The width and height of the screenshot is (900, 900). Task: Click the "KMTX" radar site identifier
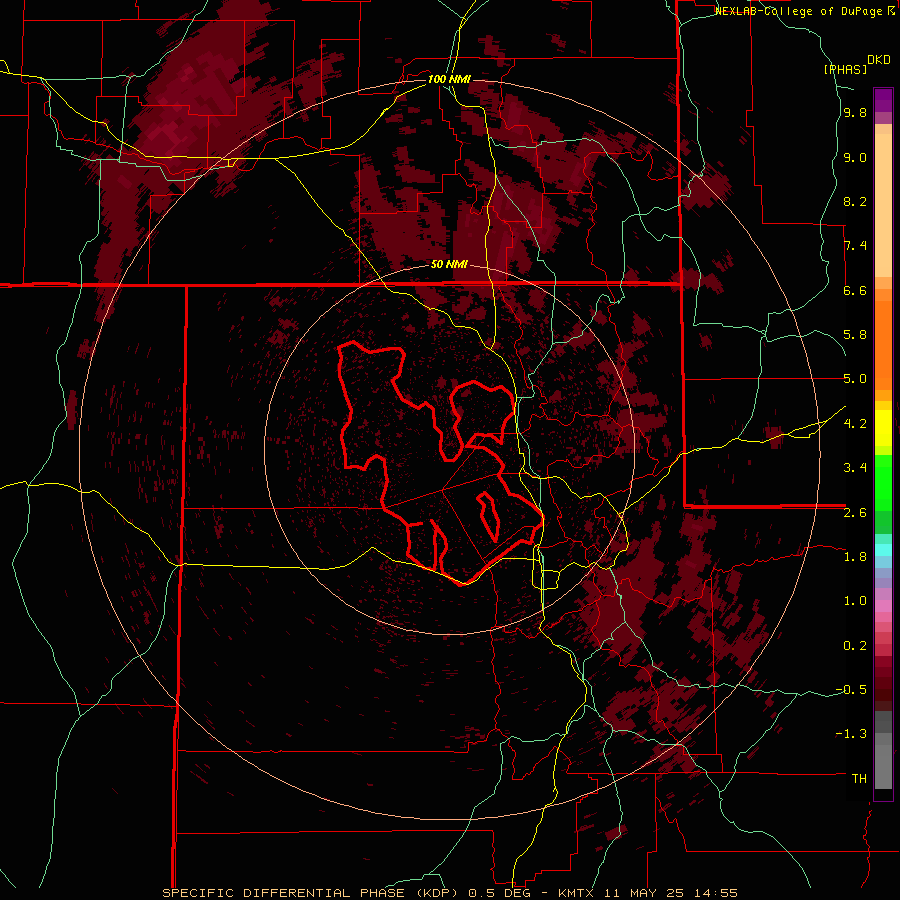(577, 893)
